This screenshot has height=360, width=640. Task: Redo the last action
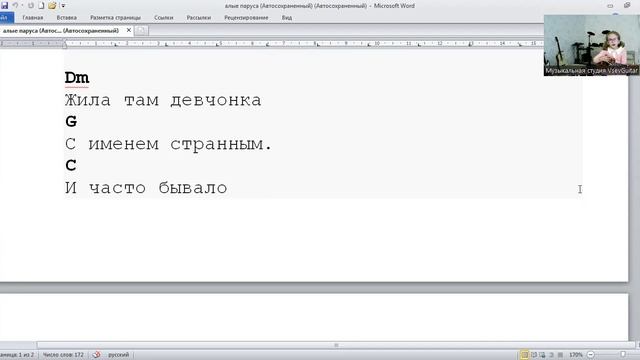(31, 6)
